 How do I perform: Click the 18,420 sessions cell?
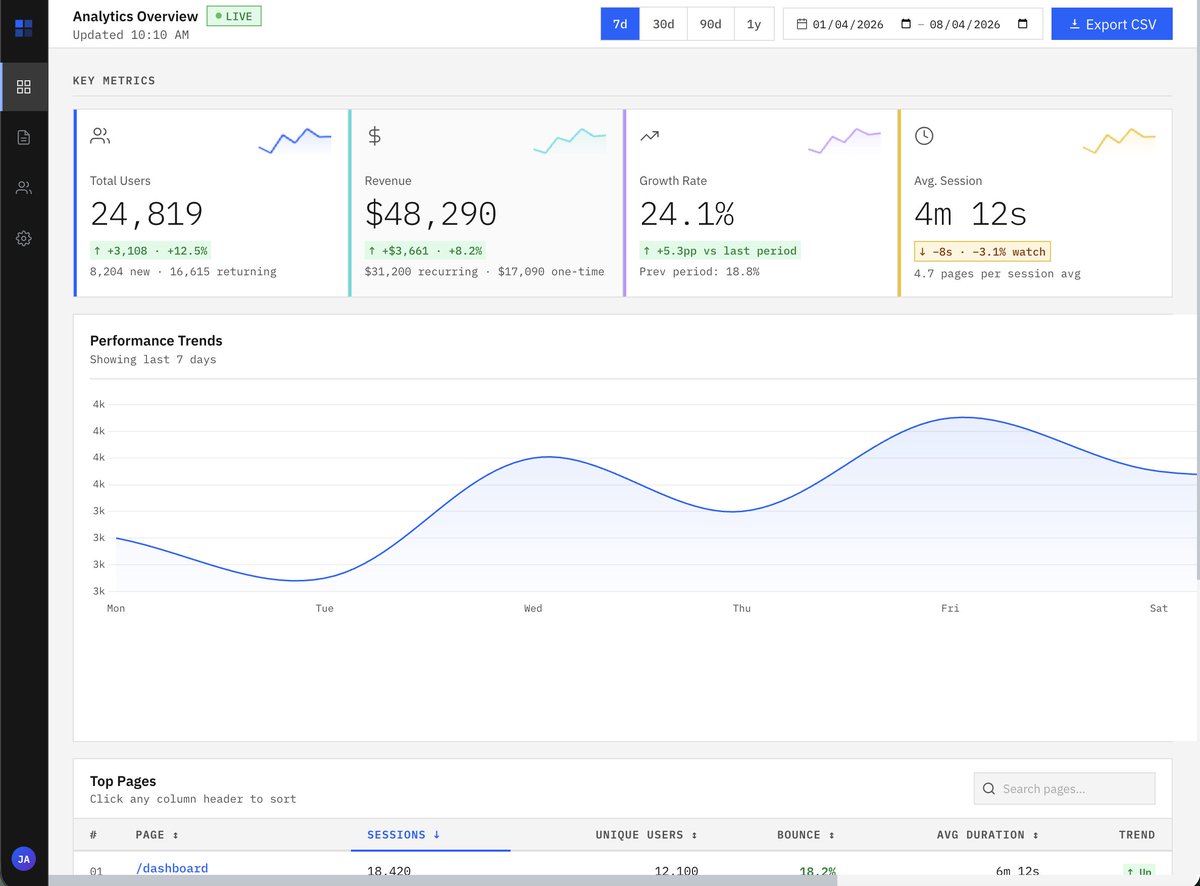(389, 872)
